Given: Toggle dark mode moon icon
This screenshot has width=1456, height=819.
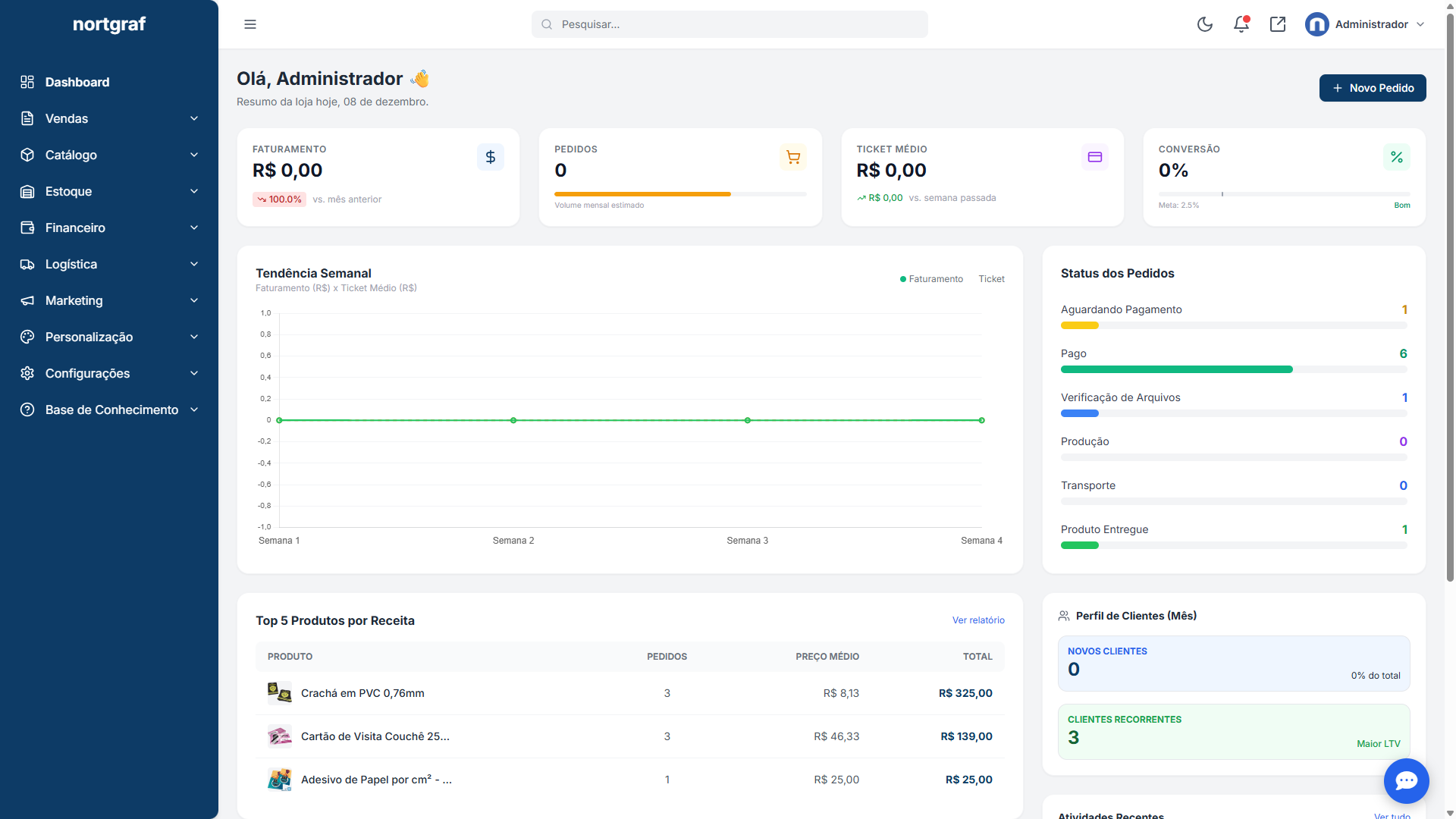Looking at the screenshot, I should pos(1204,24).
